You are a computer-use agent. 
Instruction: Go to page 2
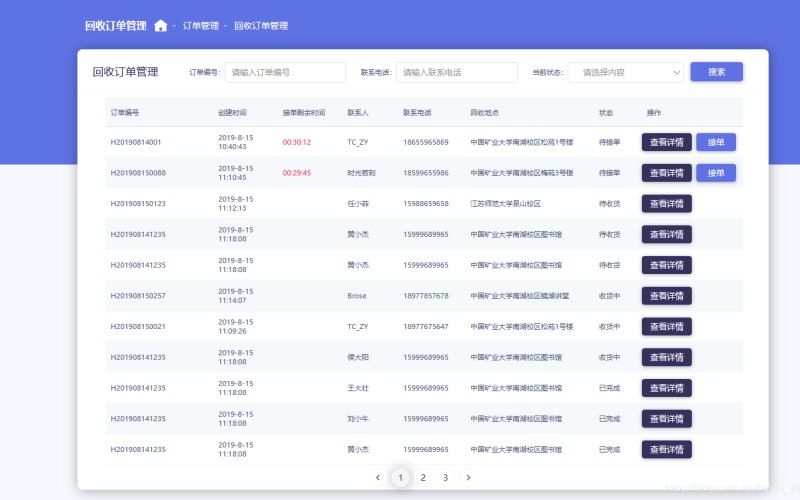pos(423,478)
